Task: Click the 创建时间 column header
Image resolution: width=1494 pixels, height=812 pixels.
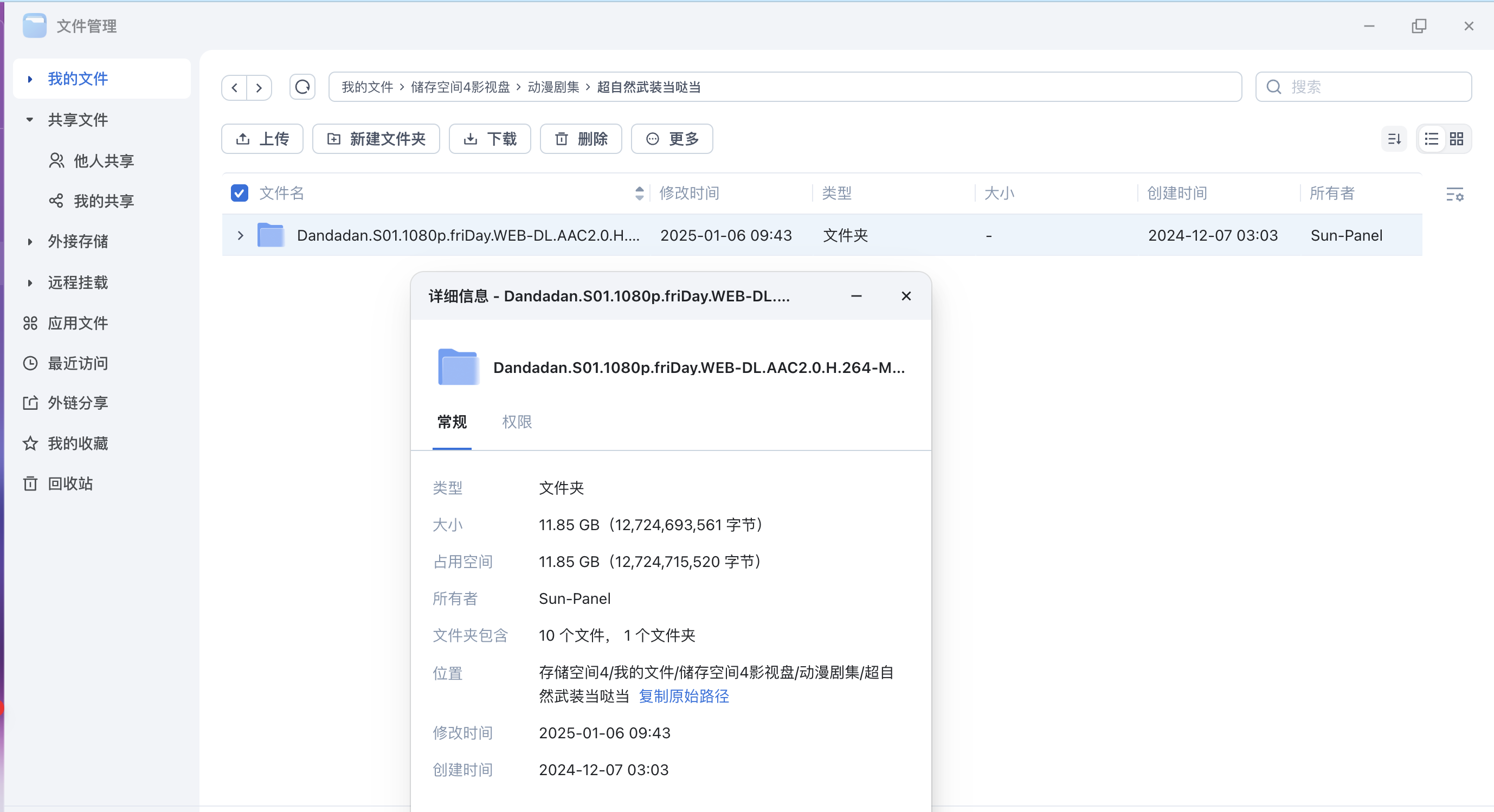Action: tap(1177, 193)
